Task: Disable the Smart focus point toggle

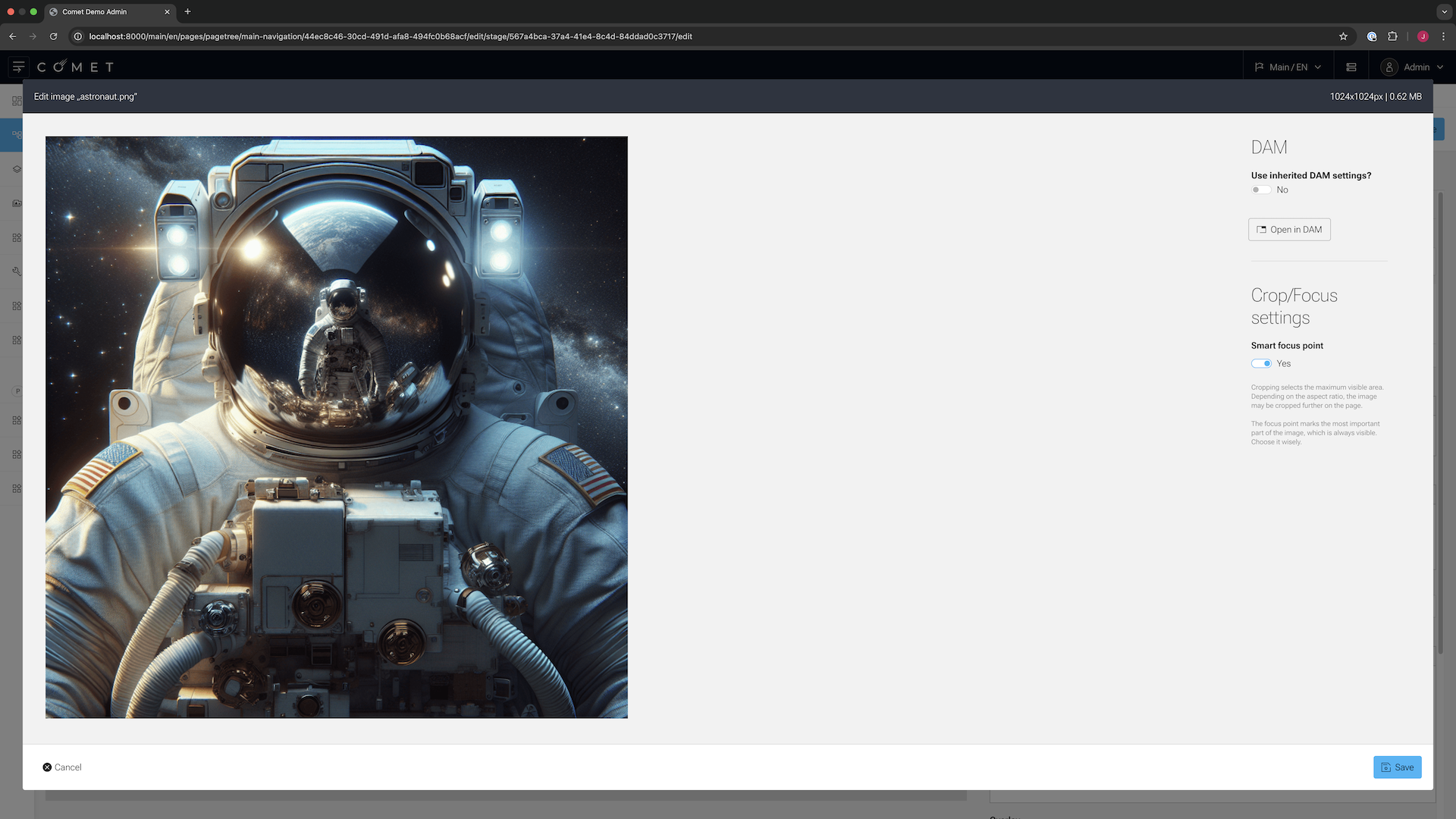Action: click(1262, 363)
